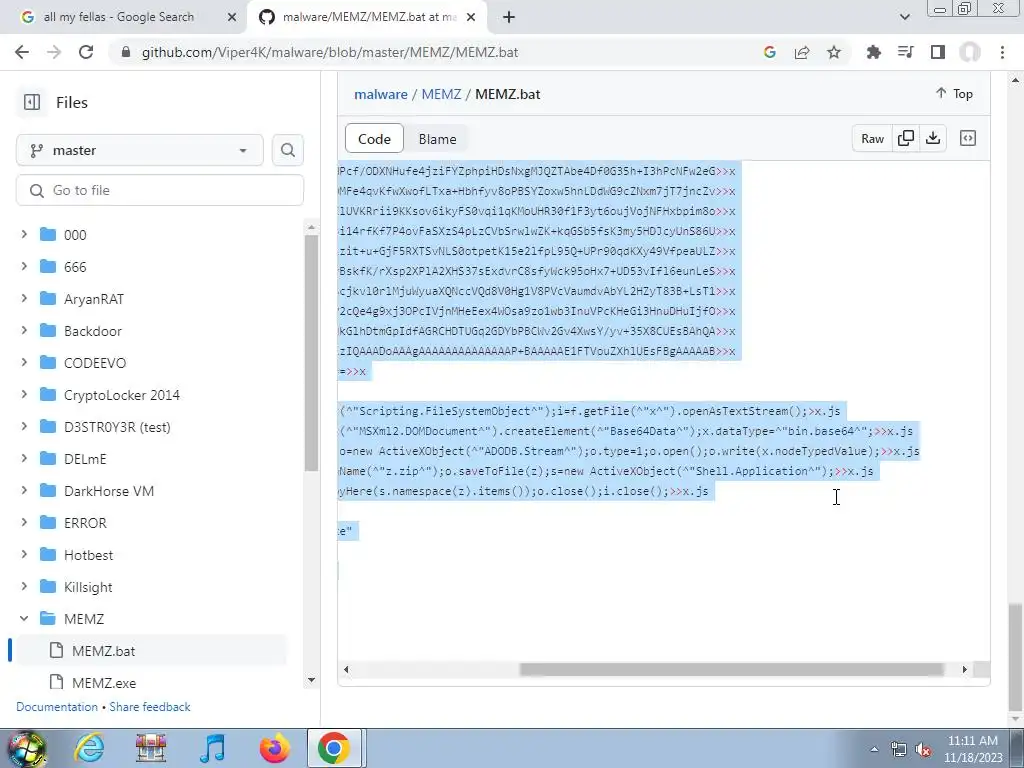The image size is (1024, 768).
Task: Open the DarkHorse VM folder
Action: pos(109,491)
